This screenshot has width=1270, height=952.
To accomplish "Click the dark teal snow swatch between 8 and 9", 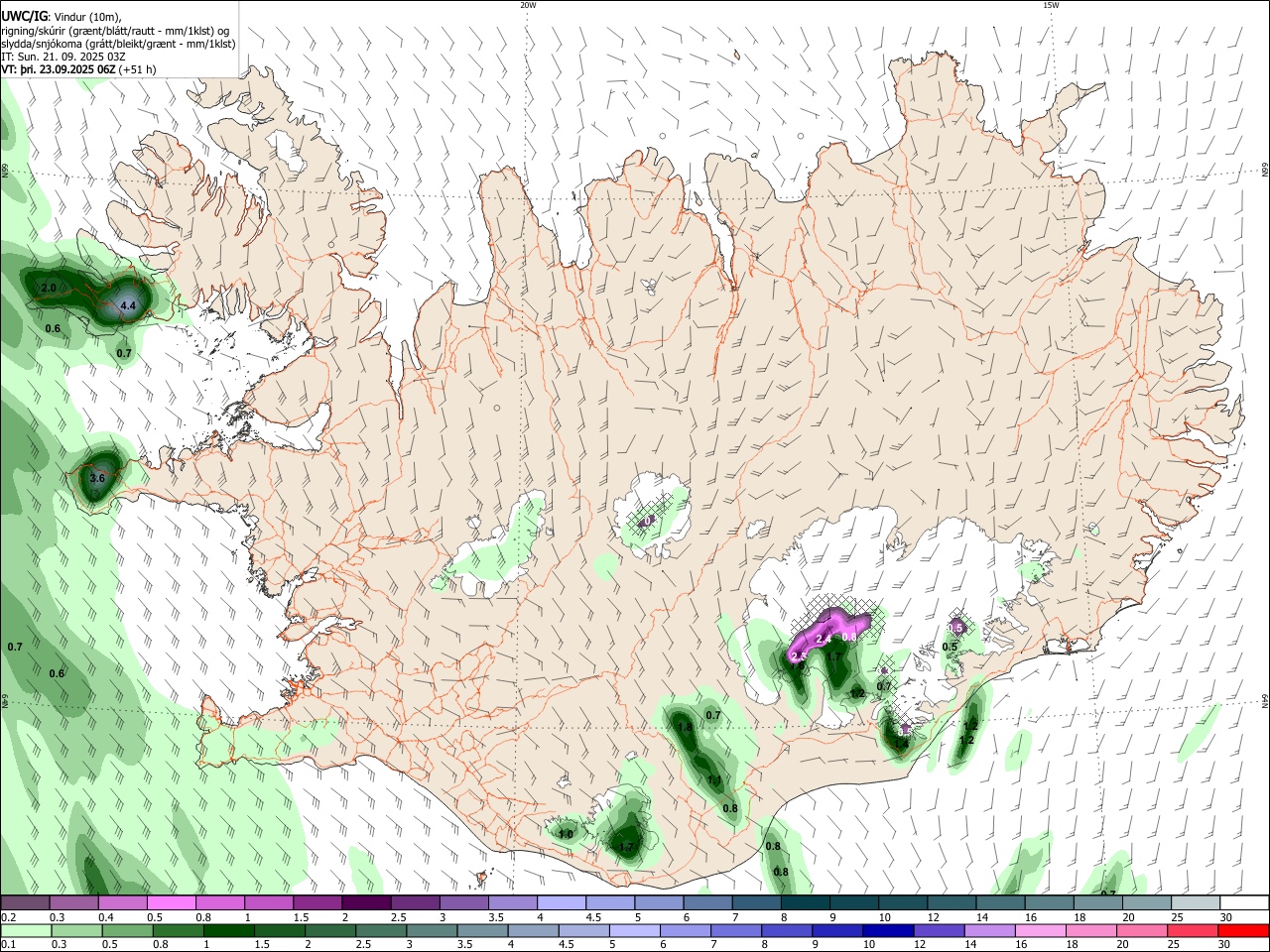I will tap(805, 902).
